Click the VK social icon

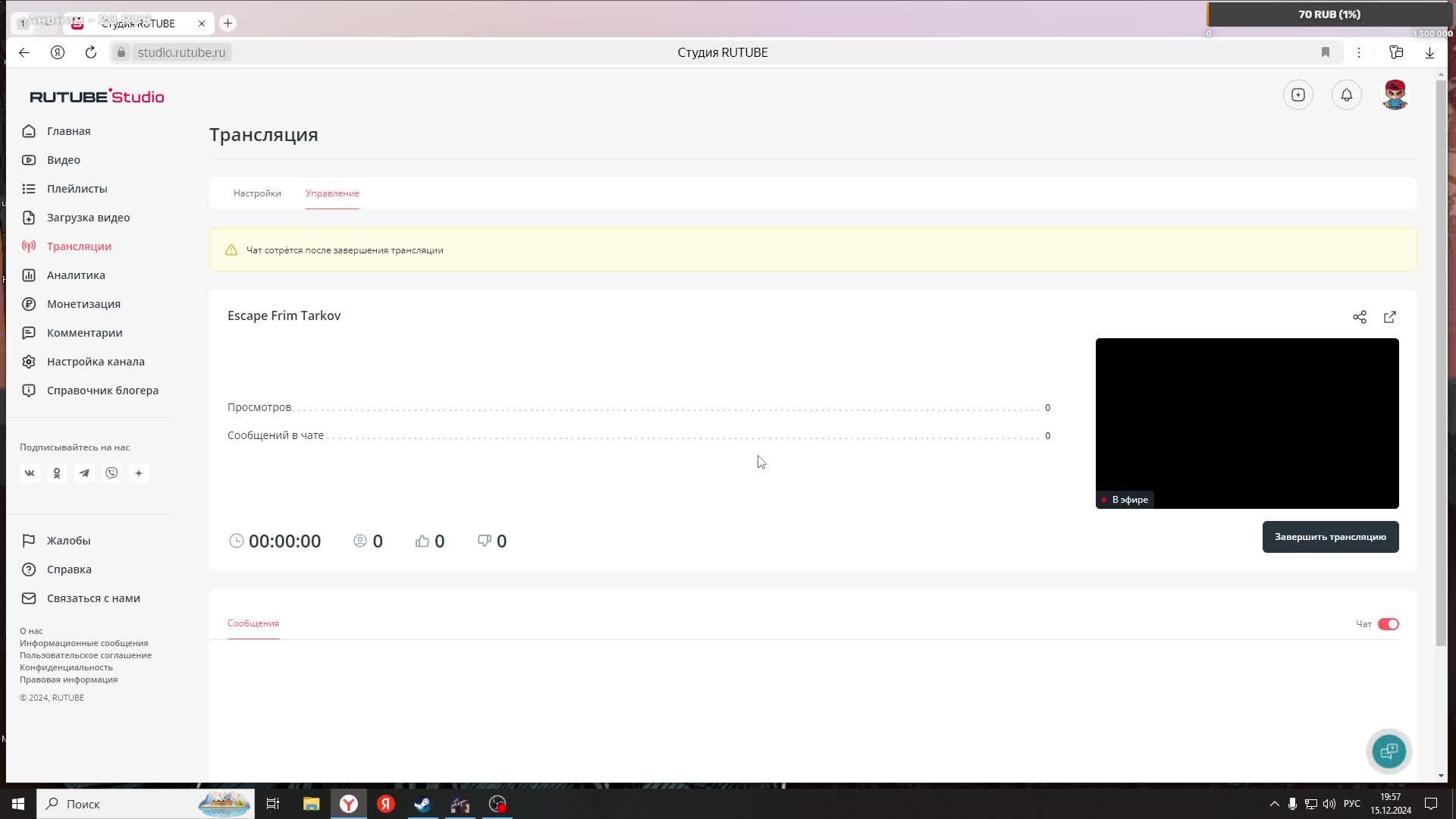30,473
